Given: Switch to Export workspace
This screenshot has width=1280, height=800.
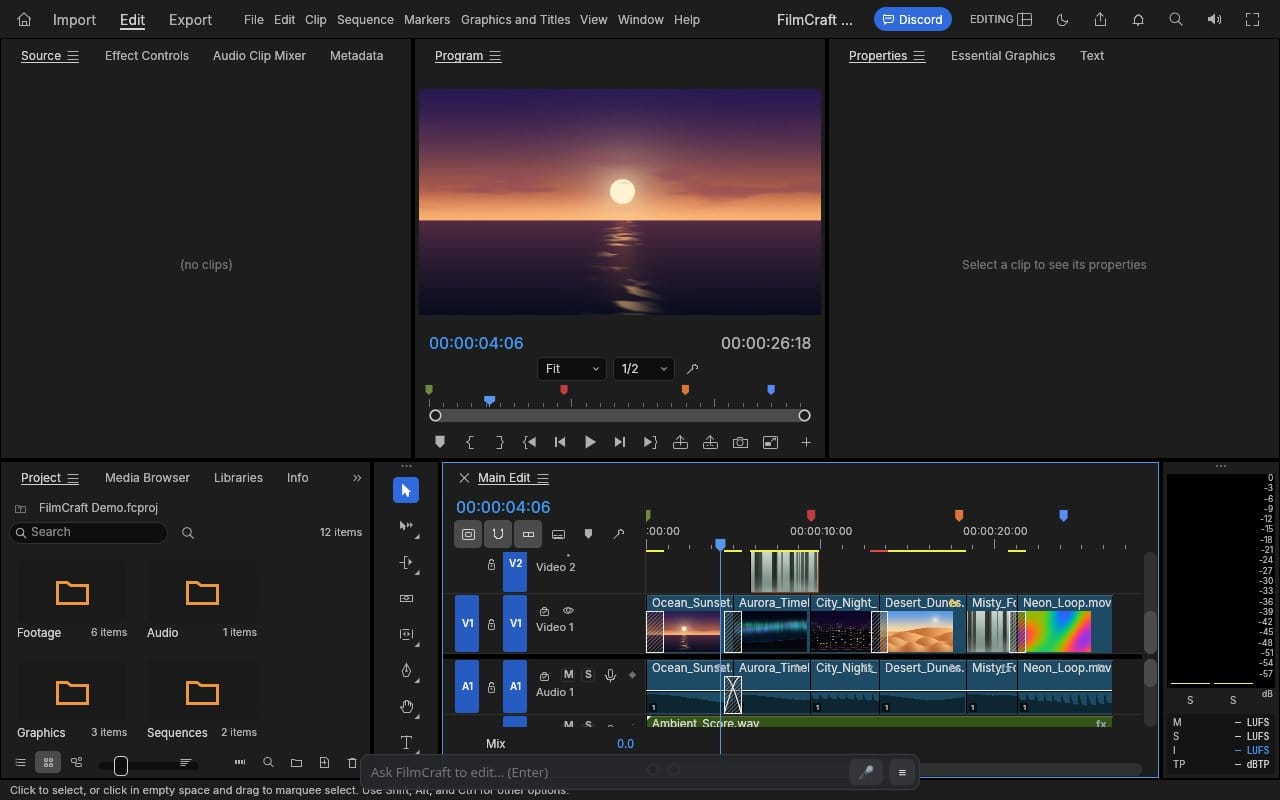Looking at the screenshot, I should [x=190, y=19].
